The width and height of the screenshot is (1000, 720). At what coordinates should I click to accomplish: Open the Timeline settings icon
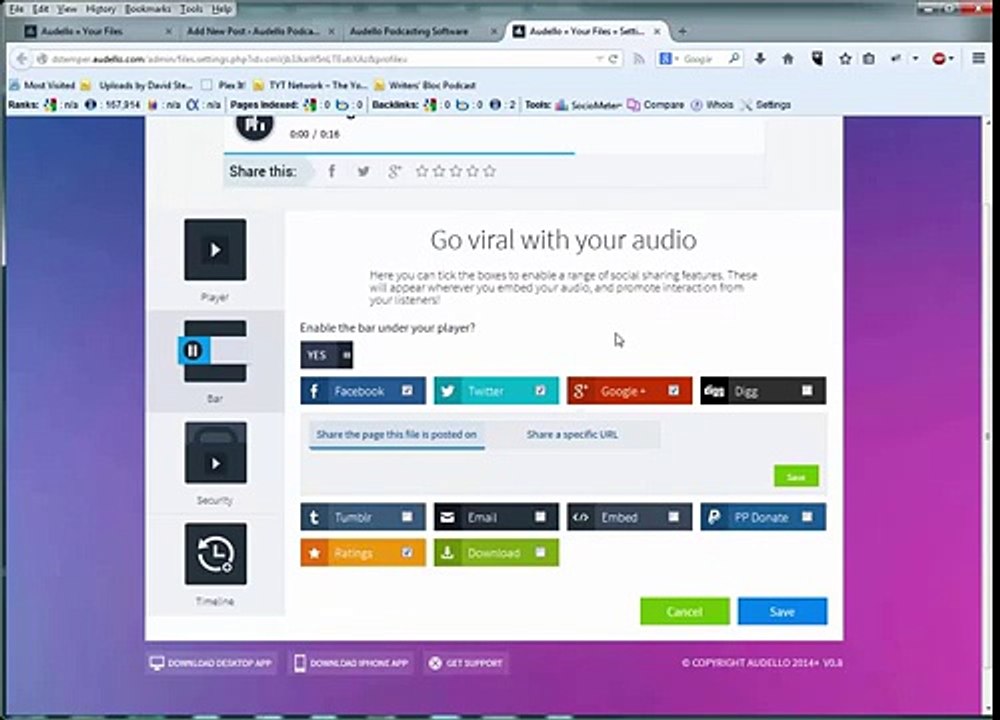pos(216,554)
